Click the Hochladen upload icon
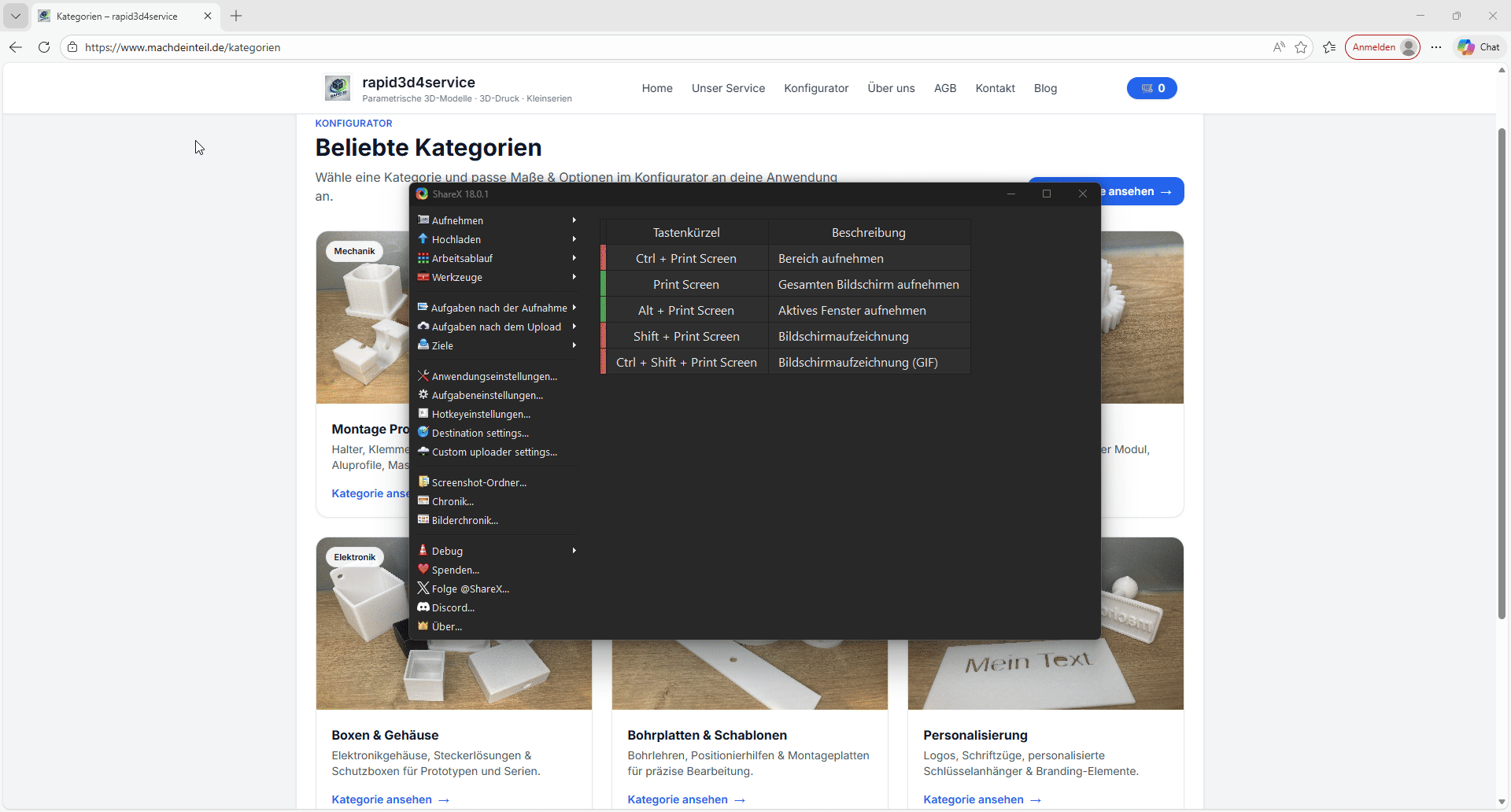The height and width of the screenshot is (812, 1511). click(x=423, y=239)
